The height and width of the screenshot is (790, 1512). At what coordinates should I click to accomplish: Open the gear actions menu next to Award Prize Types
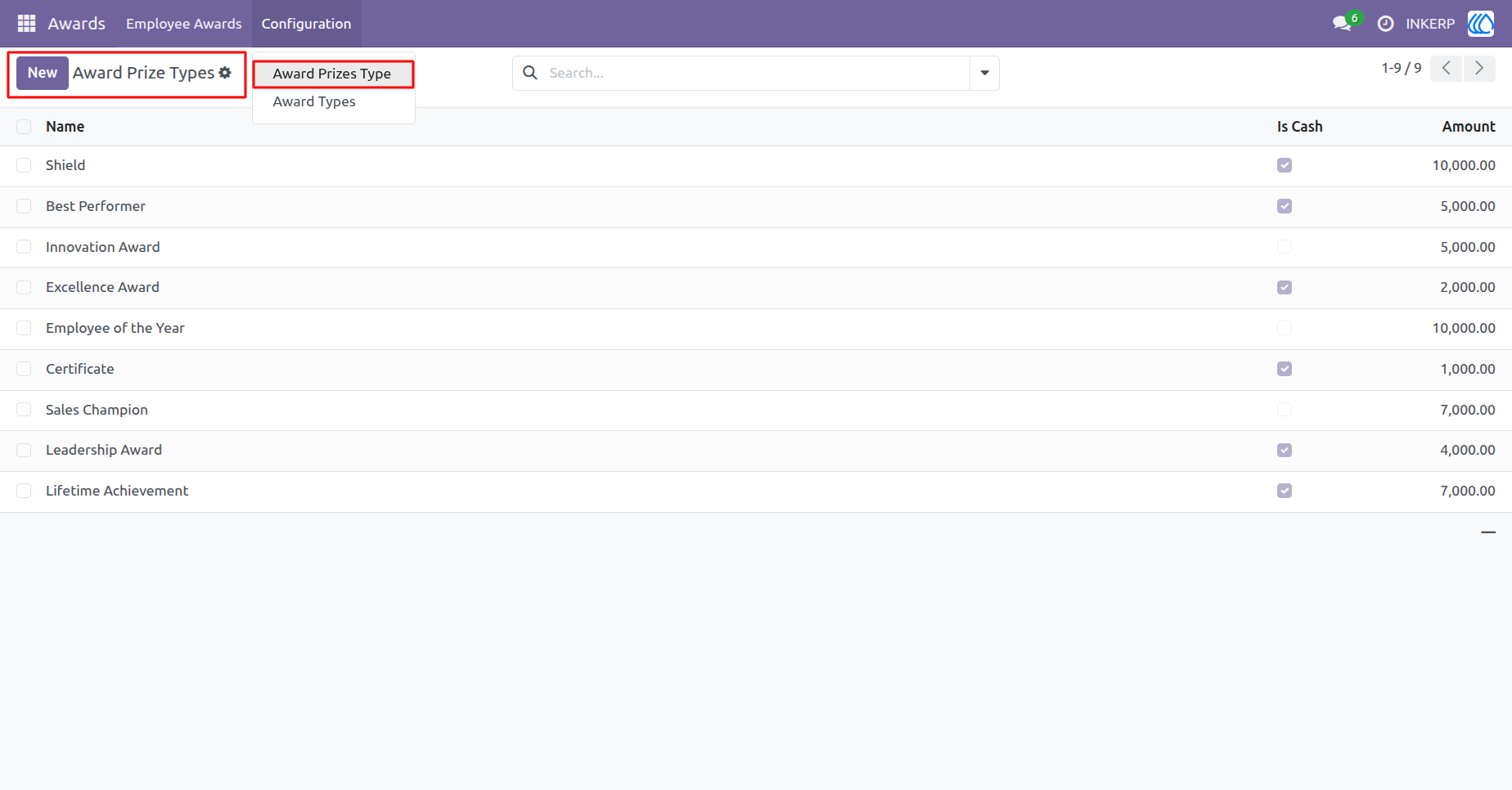tap(225, 73)
